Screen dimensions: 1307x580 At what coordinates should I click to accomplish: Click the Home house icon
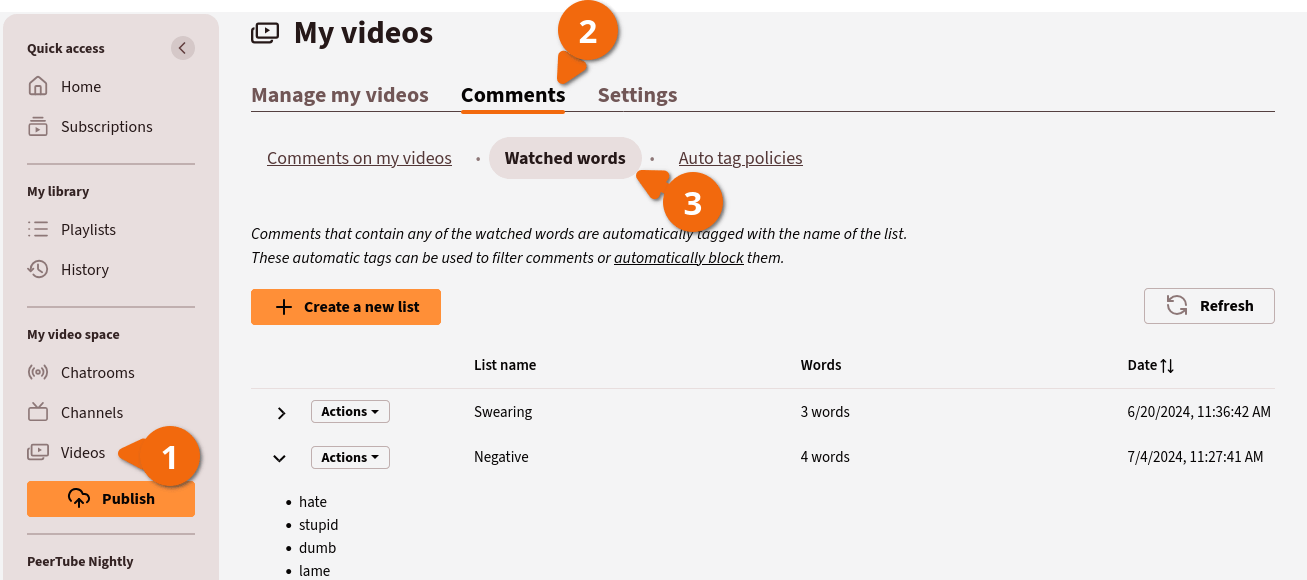(x=38, y=86)
